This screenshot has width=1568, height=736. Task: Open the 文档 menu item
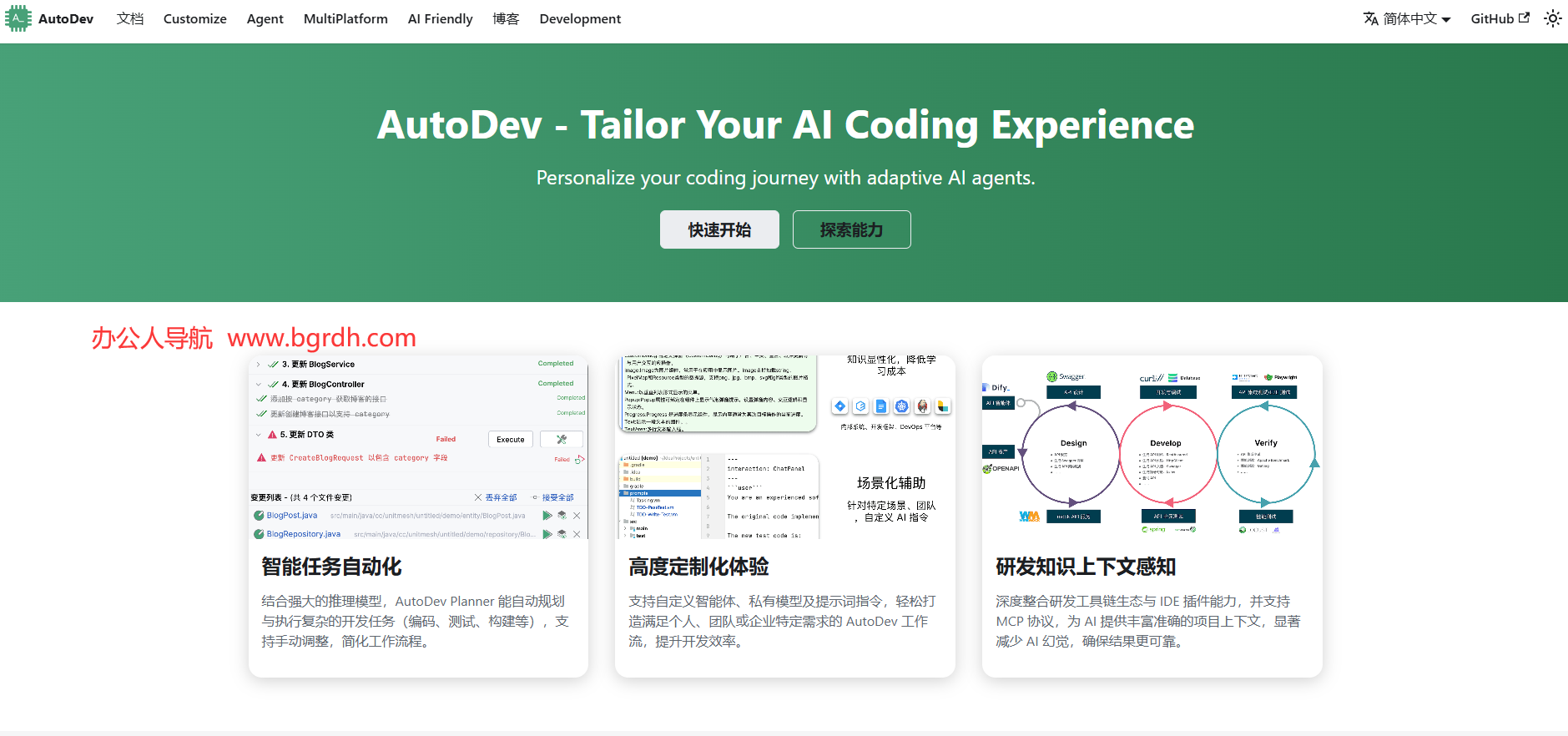pos(130,18)
